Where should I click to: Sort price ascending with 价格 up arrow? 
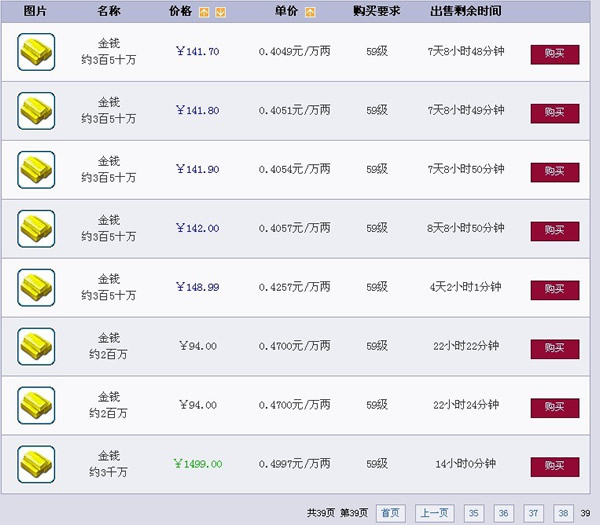205,12
